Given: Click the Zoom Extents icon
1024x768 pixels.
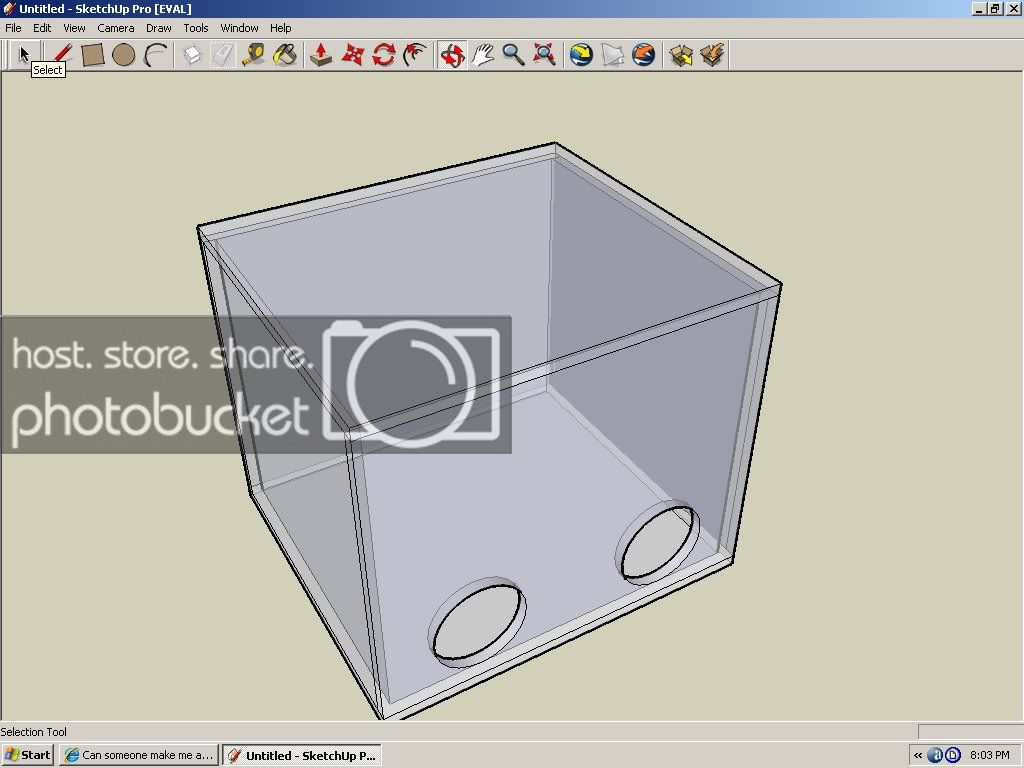Looking at the screenshot, I should (x=544, y=55).
